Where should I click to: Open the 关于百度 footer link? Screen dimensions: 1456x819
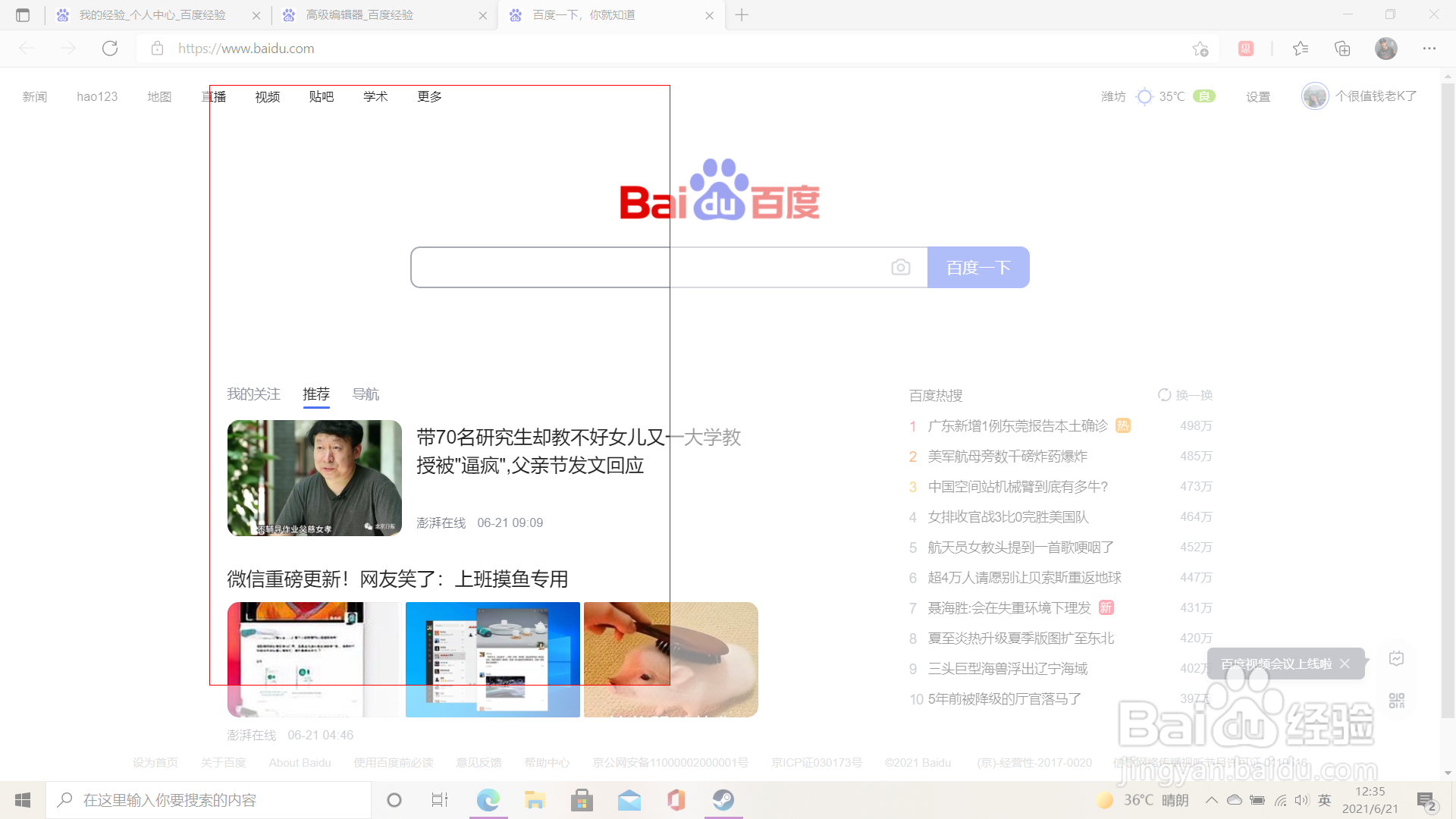223,762
